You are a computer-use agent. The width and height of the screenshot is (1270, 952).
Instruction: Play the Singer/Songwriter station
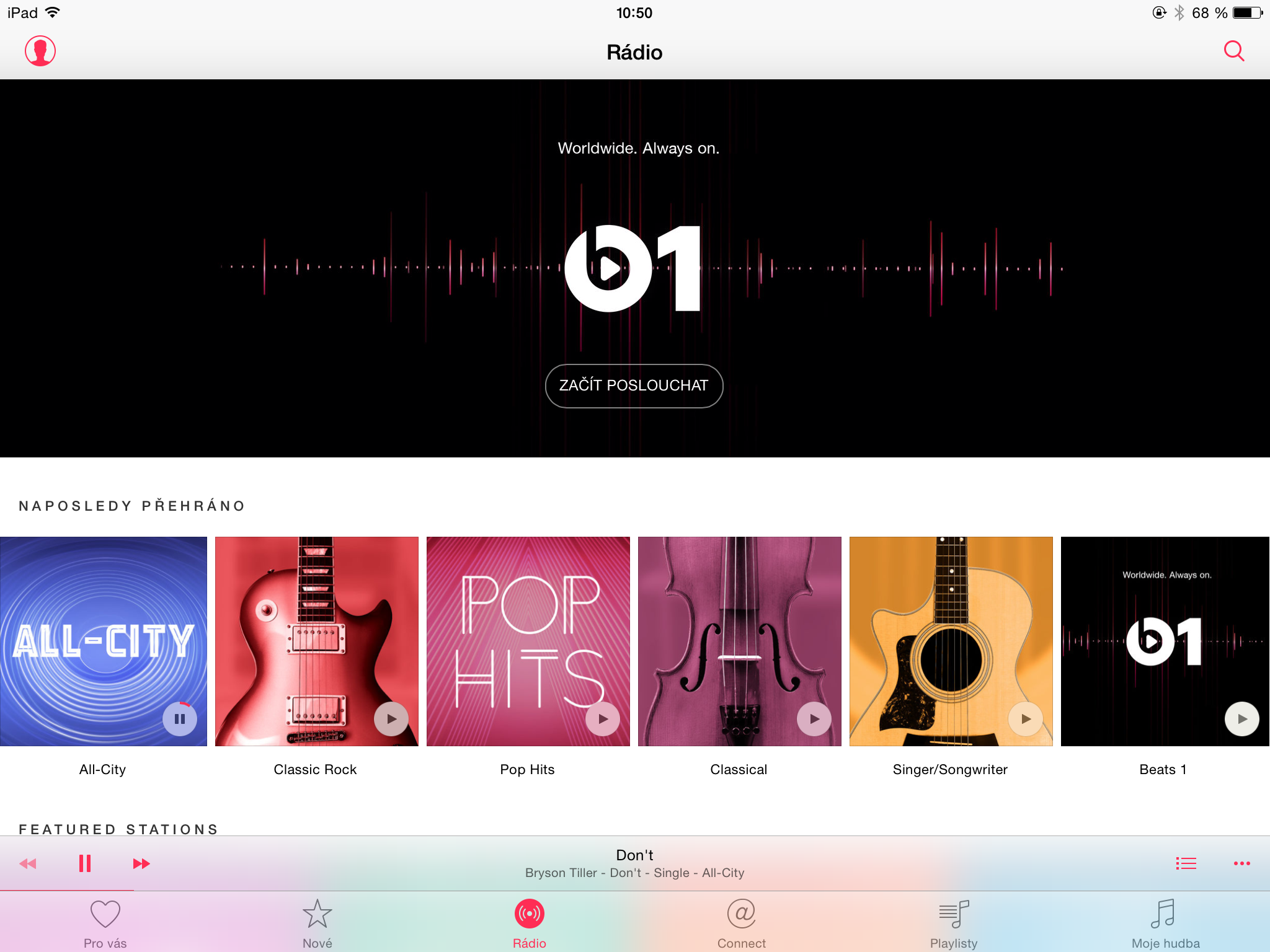coord(1026,719)
